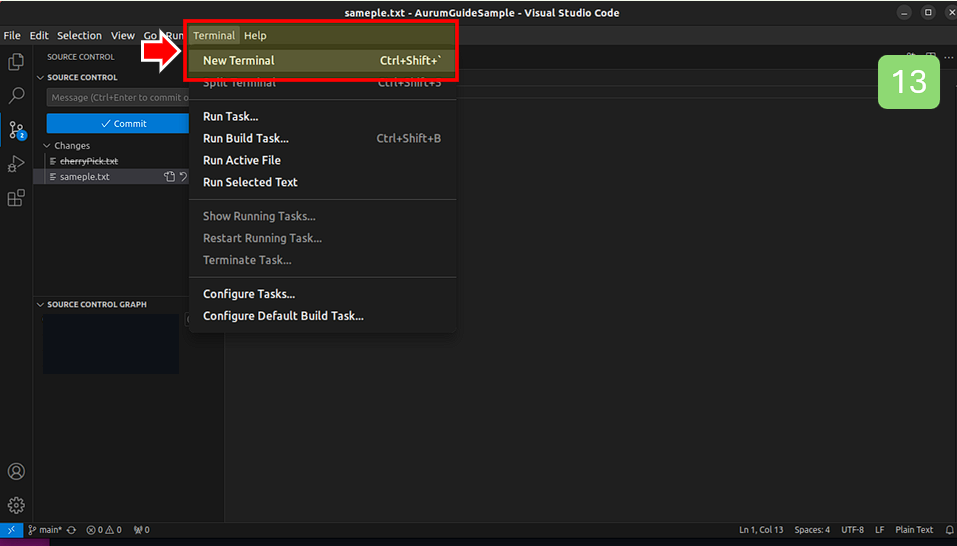Viewport: 957px width, 546px height.
Task: Open the Selection menu
Action: (79, 35)
